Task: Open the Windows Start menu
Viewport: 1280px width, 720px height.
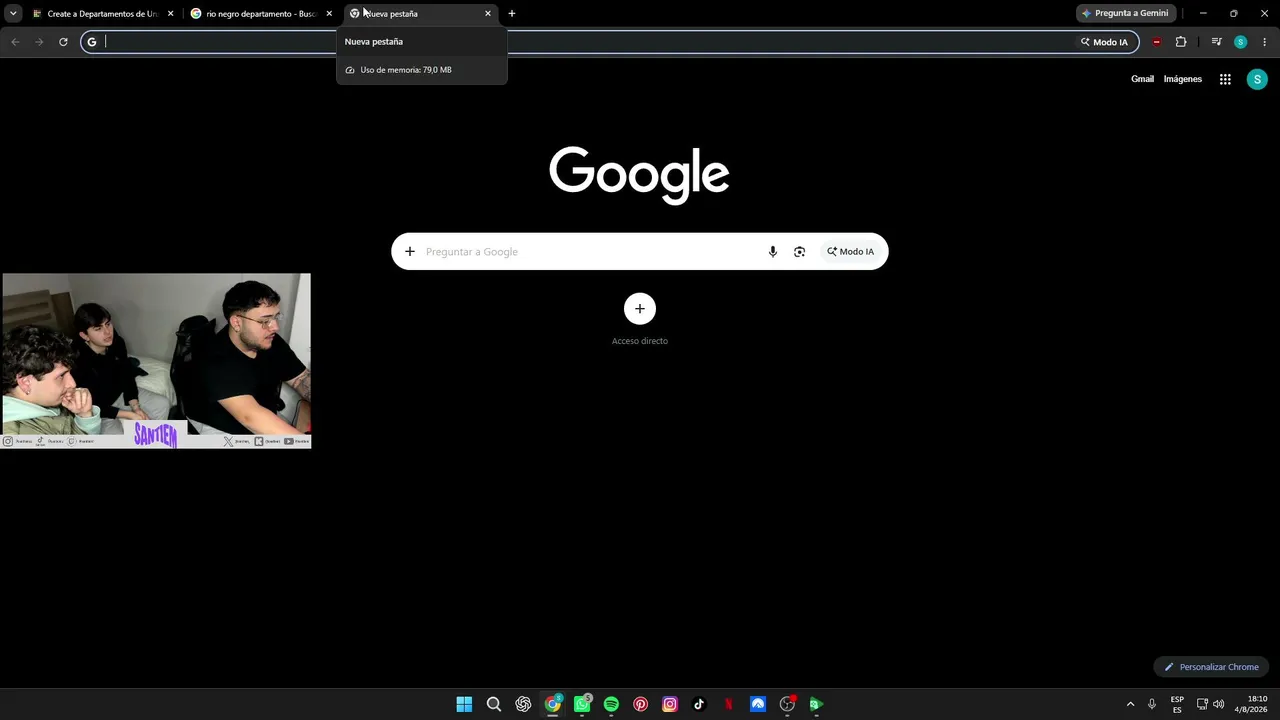Action: point(464,704)
